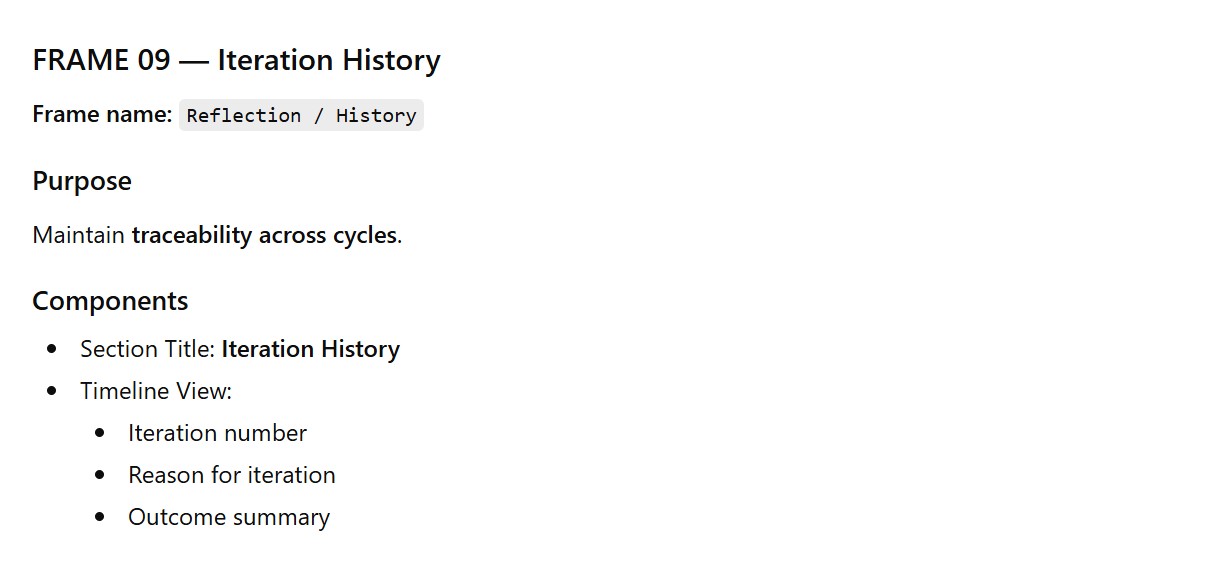
Task: Click the "Outcome summary" sub-item
Action: coord(228,517)
